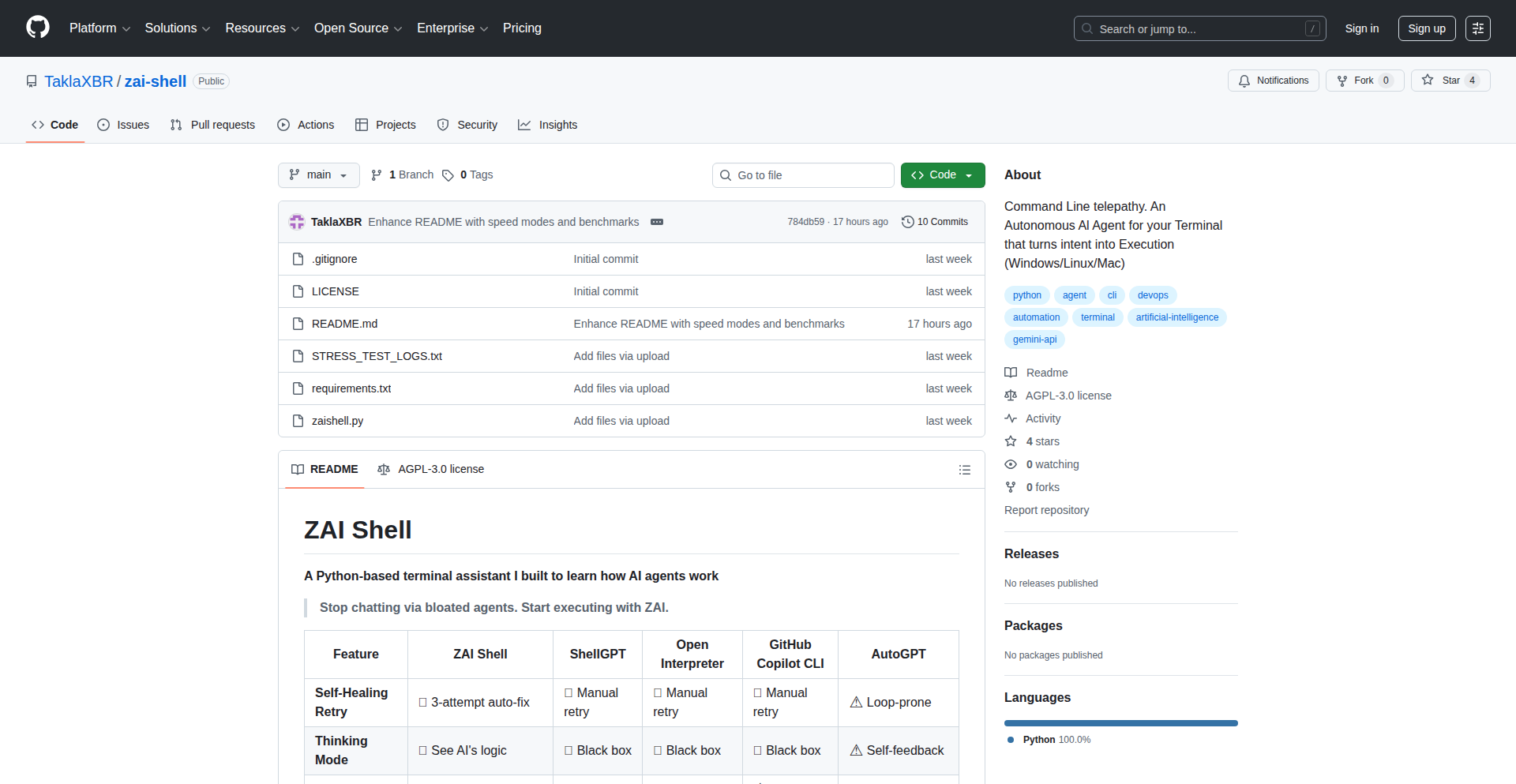Click the GitHub logo icon

[x=38, y=28]
